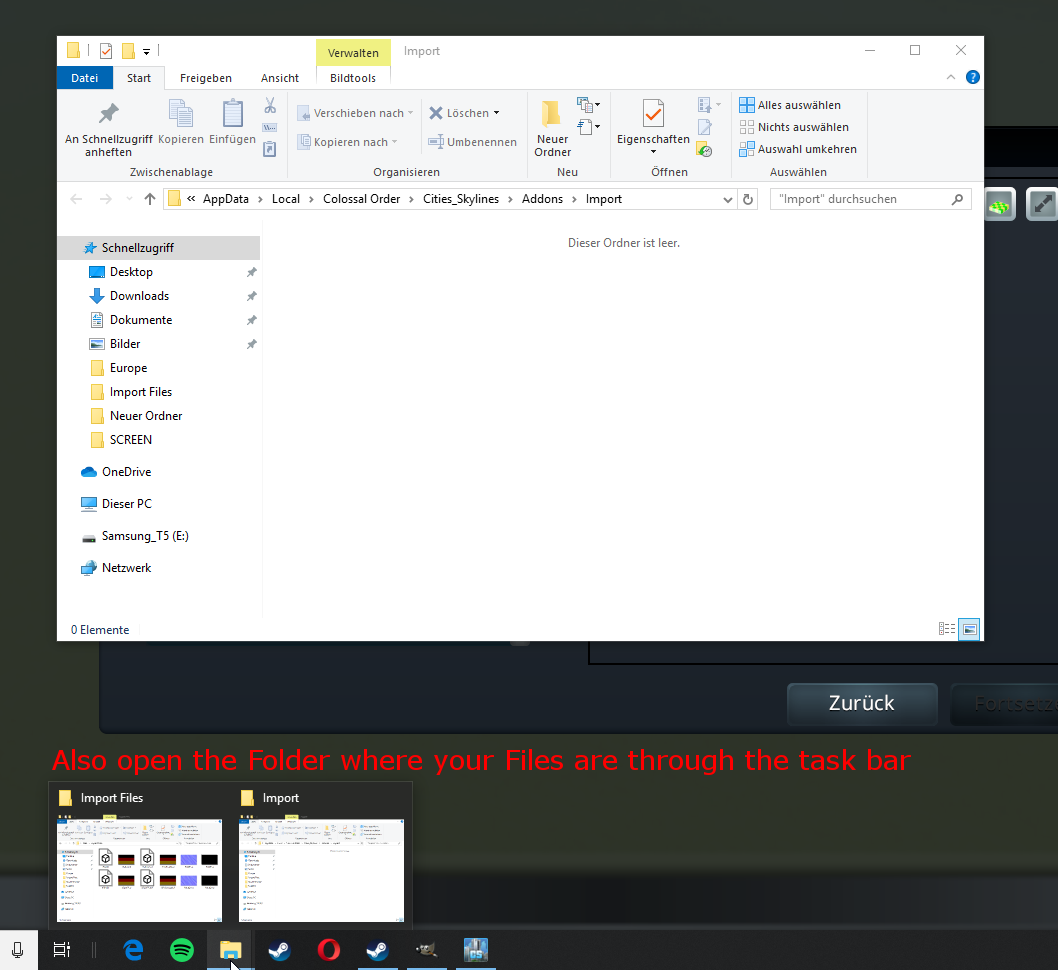Click Nichts auswählen

794,127
